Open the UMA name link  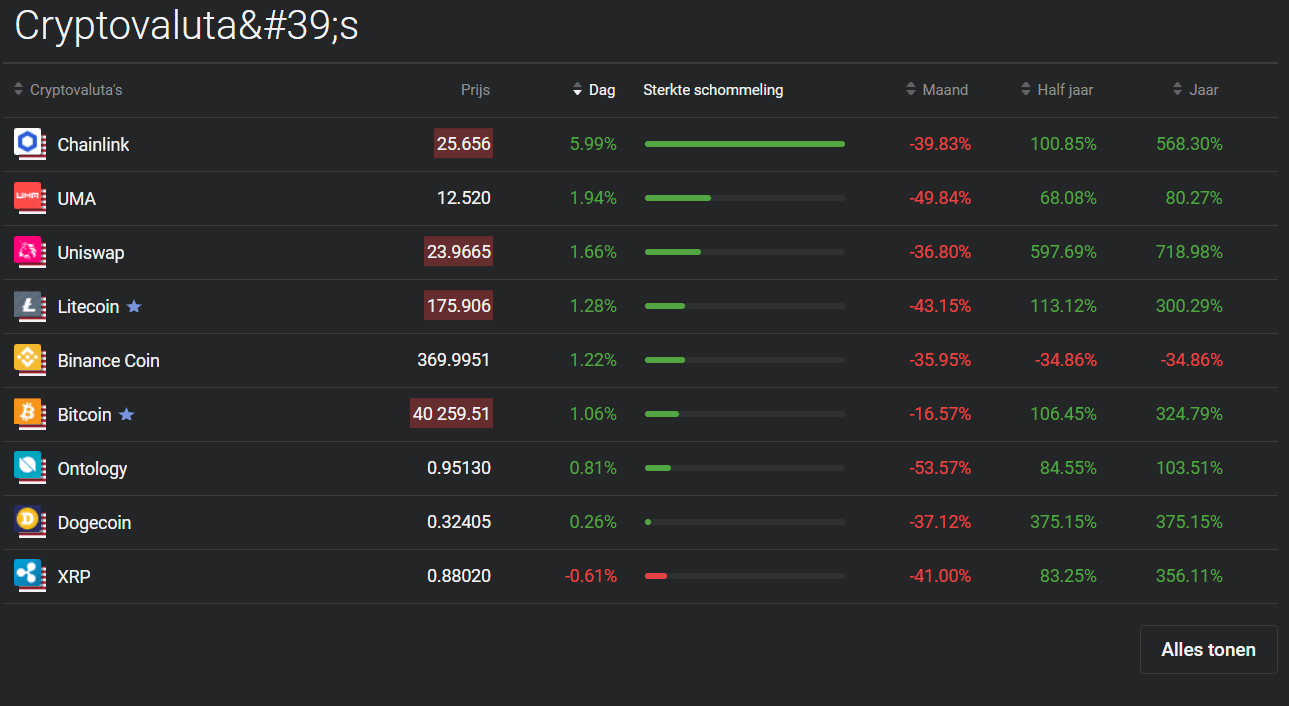coord(77,199)
